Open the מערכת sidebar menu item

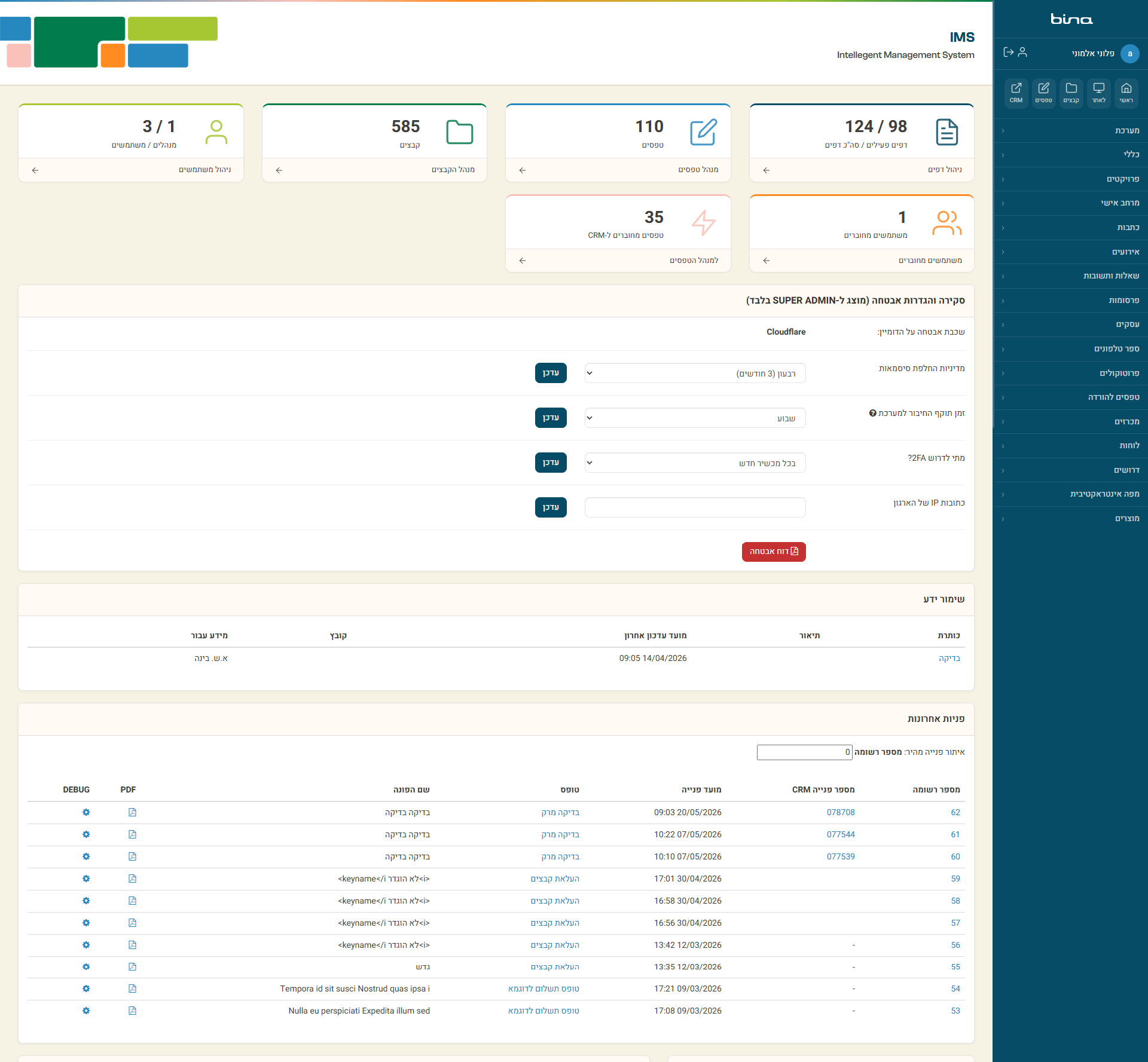pos(1070,130)
